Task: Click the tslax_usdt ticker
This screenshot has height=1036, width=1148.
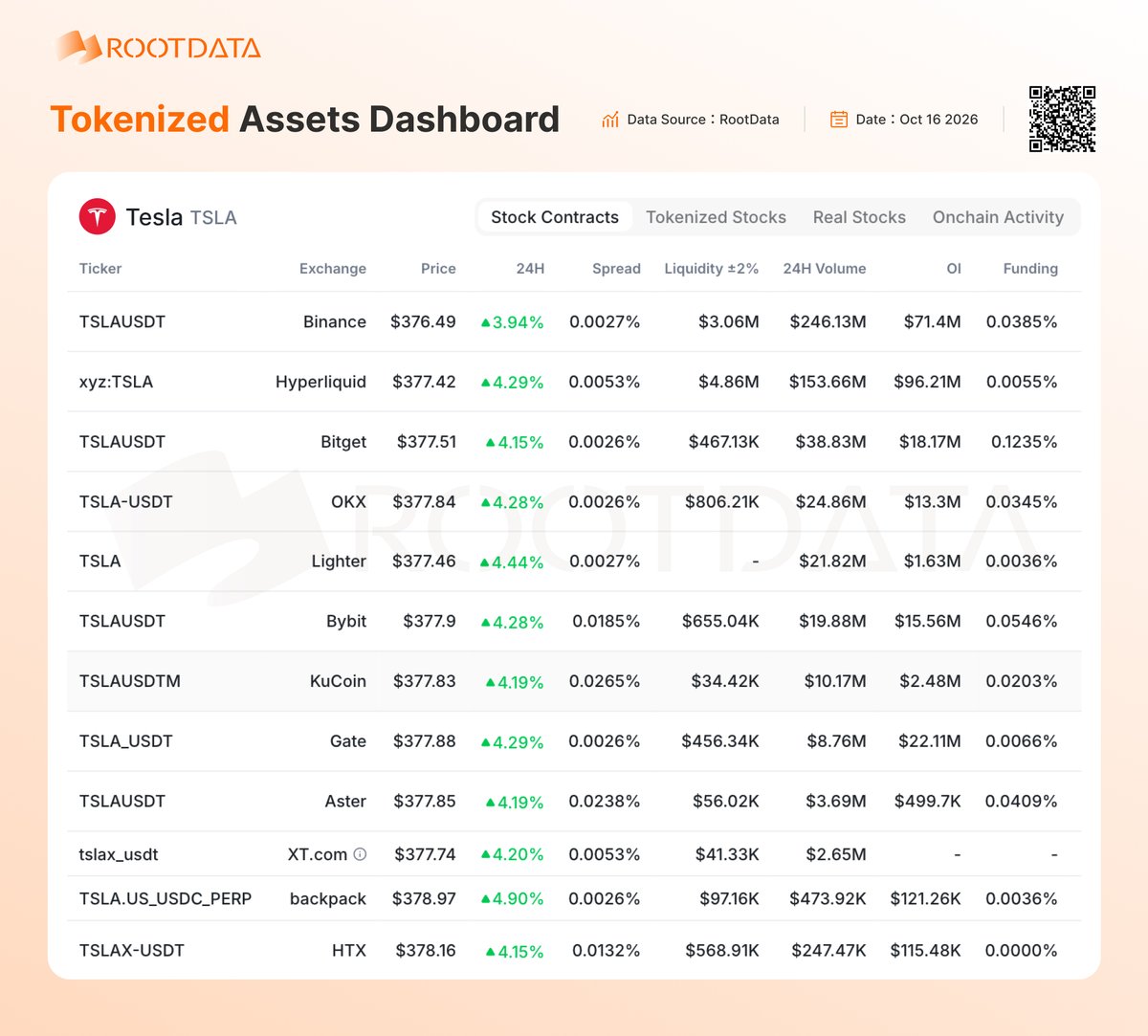Action: (x=119, y=854)
